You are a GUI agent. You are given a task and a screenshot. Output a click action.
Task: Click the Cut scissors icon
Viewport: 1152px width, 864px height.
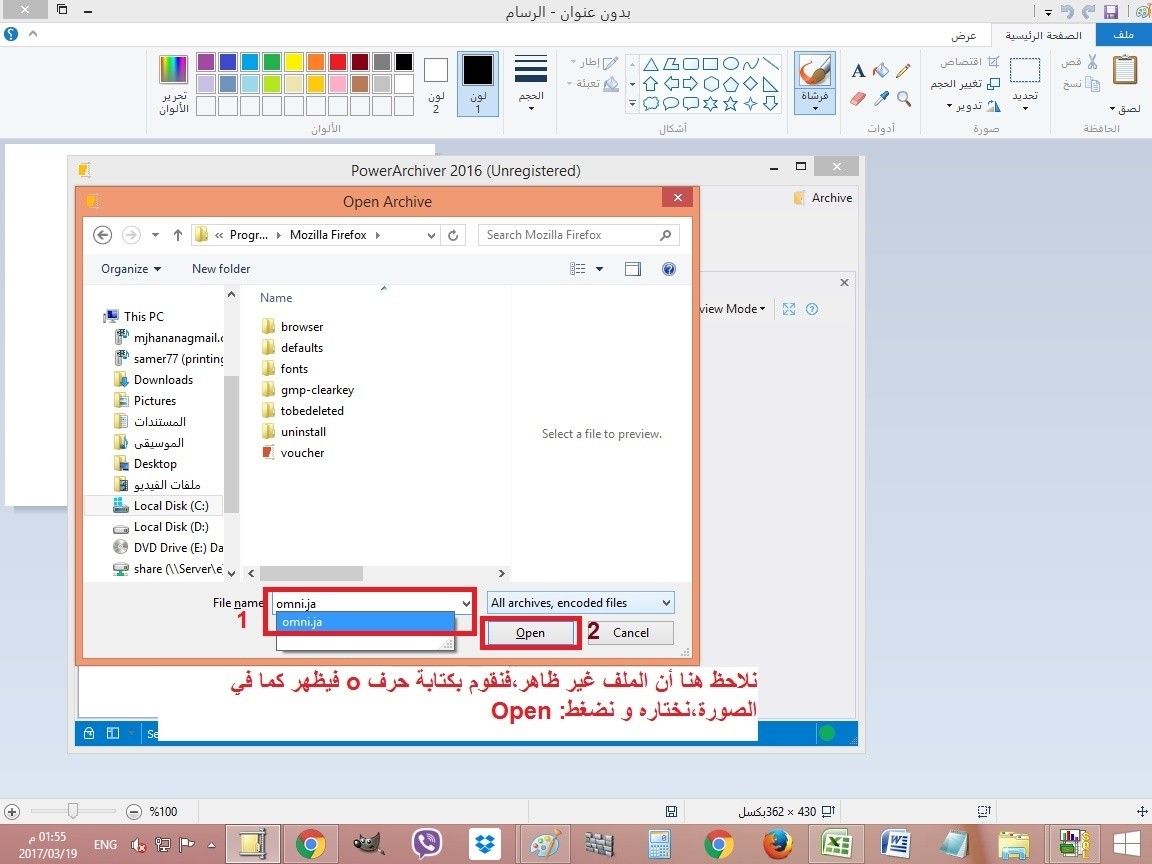(x=1092, y=62)
